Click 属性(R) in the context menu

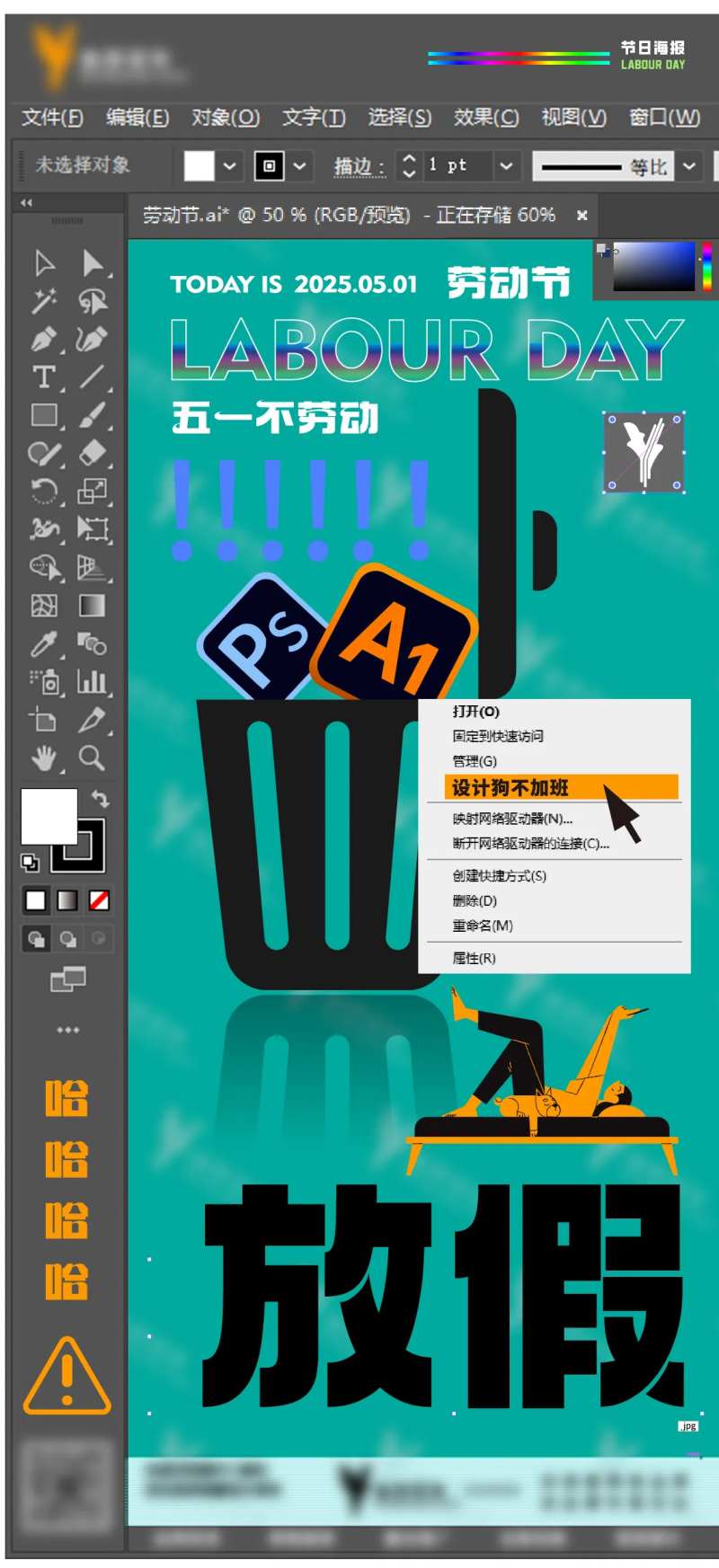(x=474, y=958)
